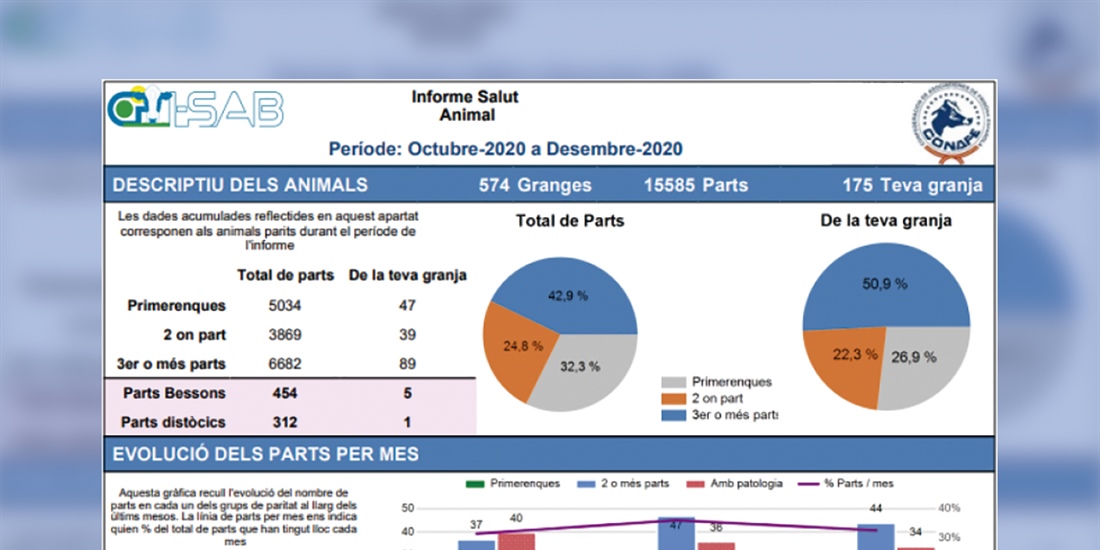This screenshot has width=1100, height=550.
Task: Click the 'Parts distòcics' row label
Action: tap(173, 422)
